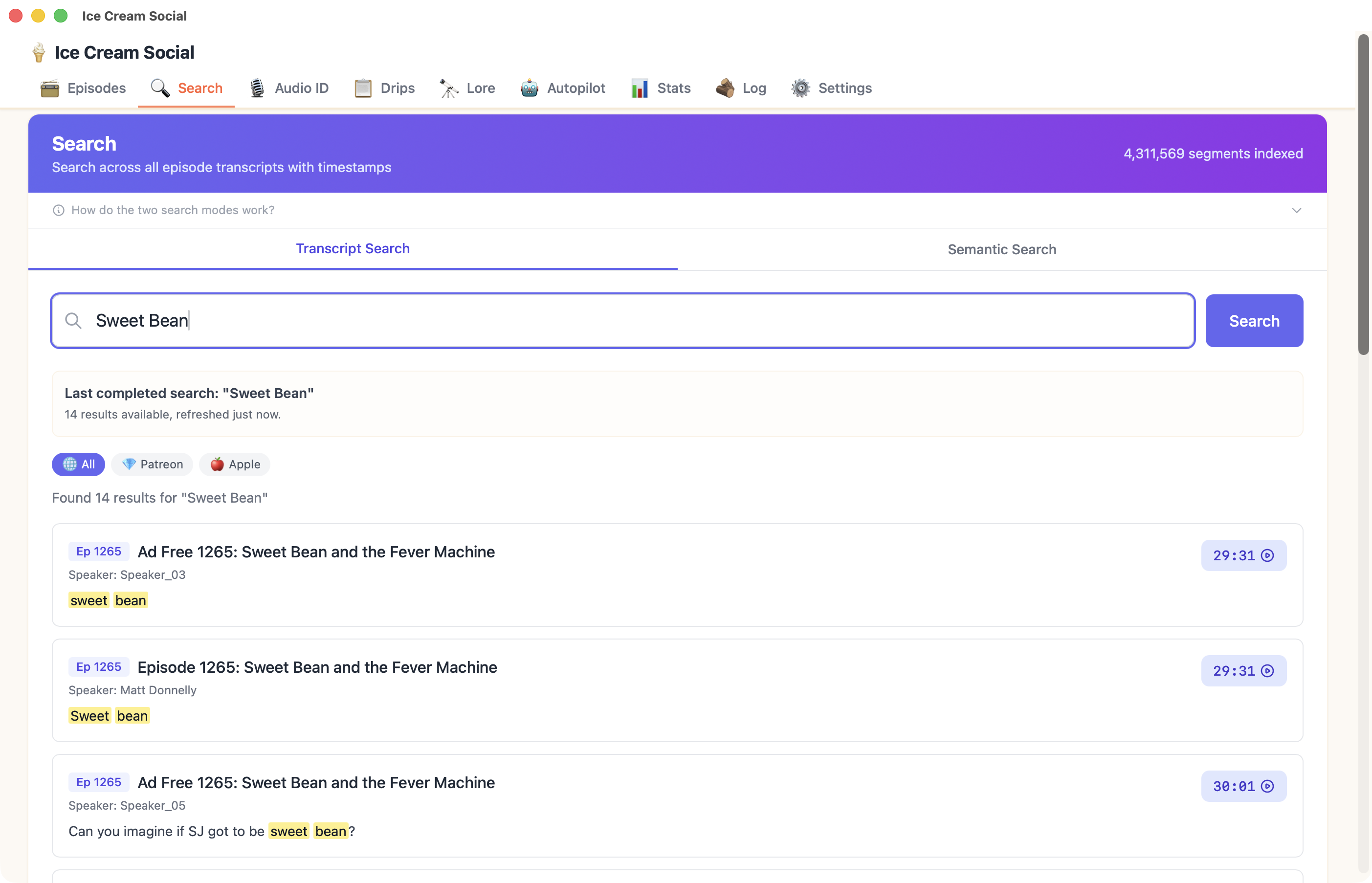Play Speaker_05 result at 30:01
This screenshot has height=883, width=1372.
[1243, 786]
